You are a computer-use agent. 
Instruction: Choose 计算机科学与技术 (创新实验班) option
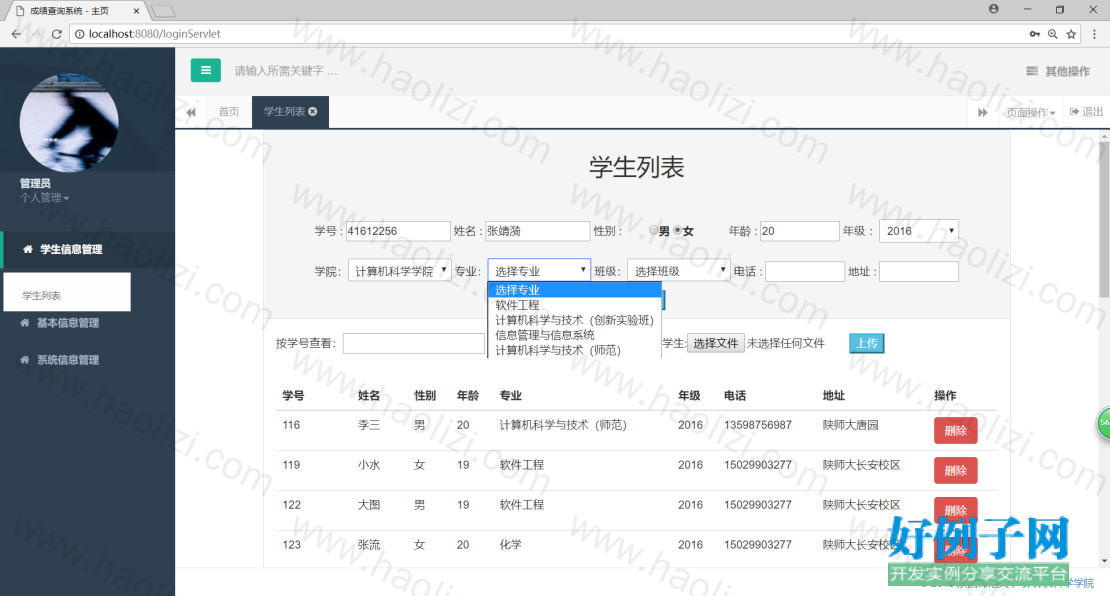tap(574, 320)
